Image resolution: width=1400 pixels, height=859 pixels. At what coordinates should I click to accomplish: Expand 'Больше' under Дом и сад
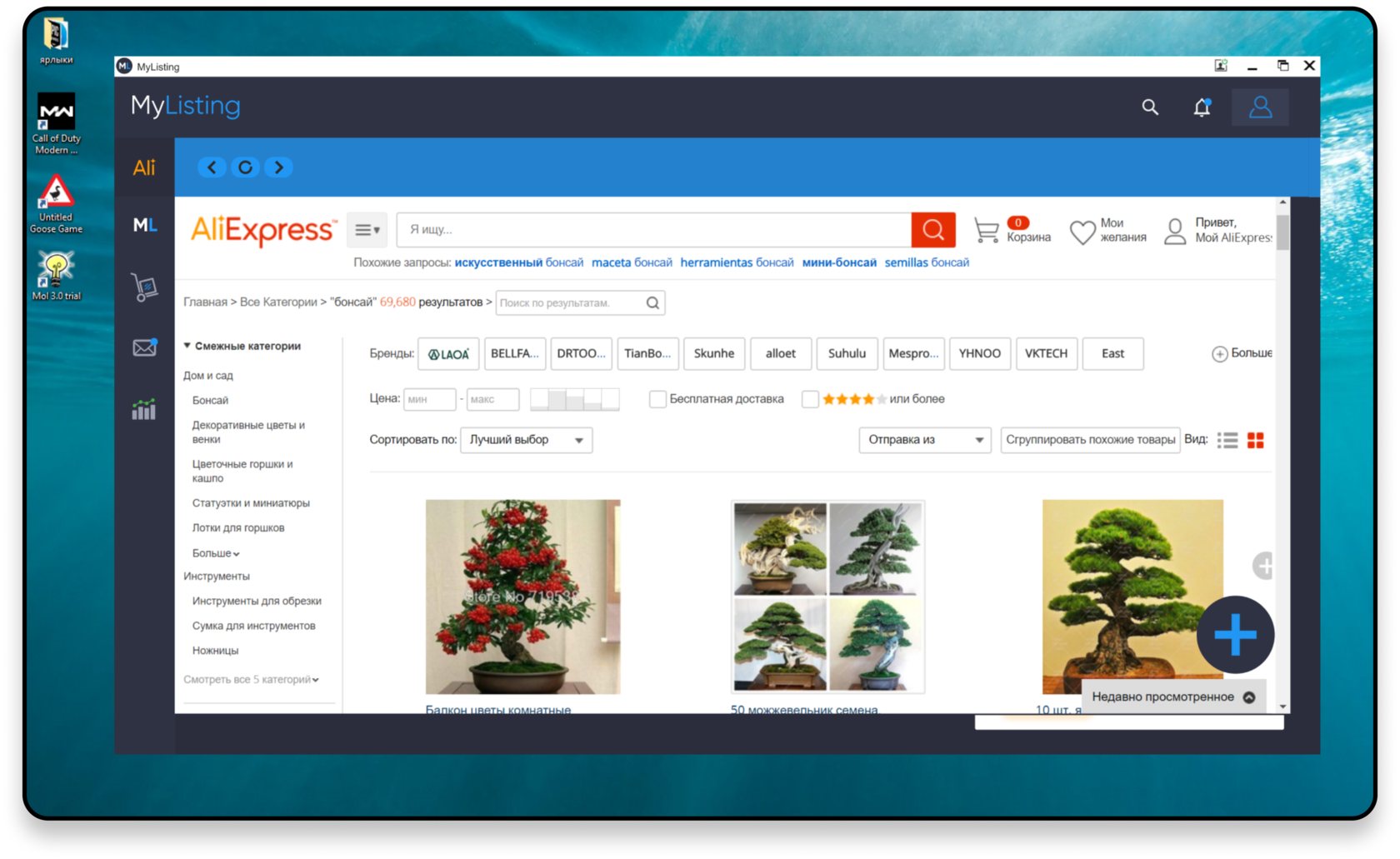click(216, 553)
